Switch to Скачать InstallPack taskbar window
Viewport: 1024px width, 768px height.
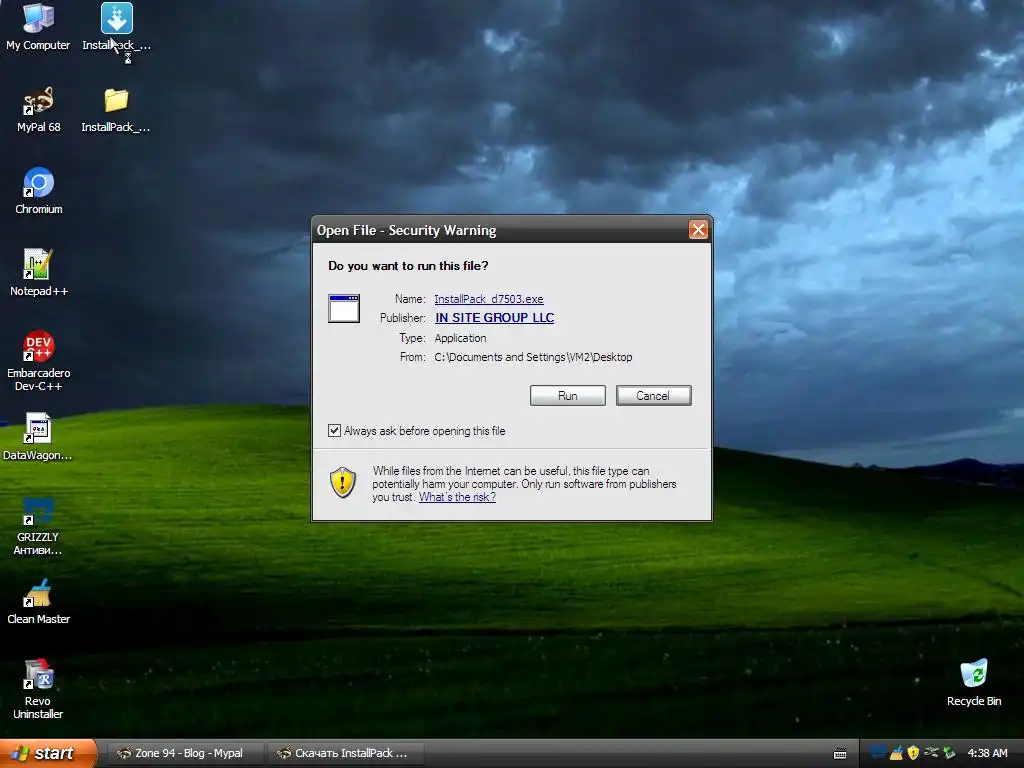point(347,753)
